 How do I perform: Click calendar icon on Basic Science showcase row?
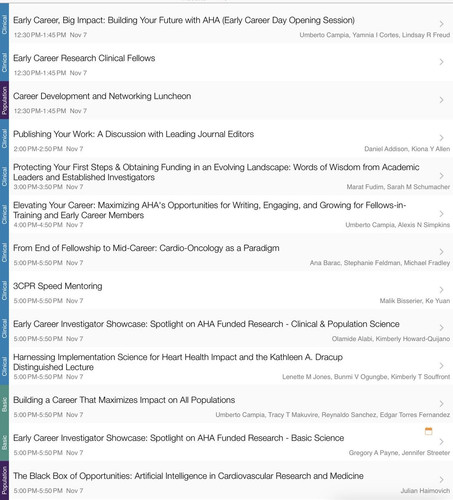coord(429,431)
